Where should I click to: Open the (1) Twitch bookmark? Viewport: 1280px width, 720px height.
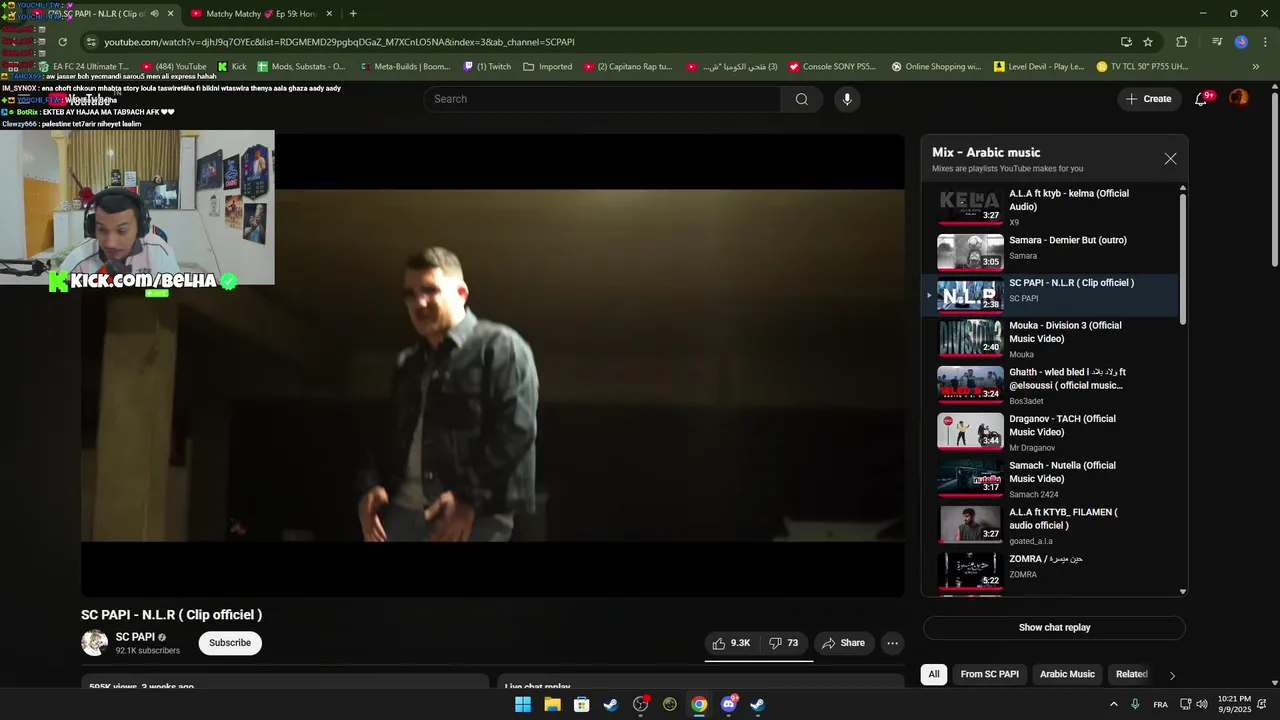(x=488, y=67)
